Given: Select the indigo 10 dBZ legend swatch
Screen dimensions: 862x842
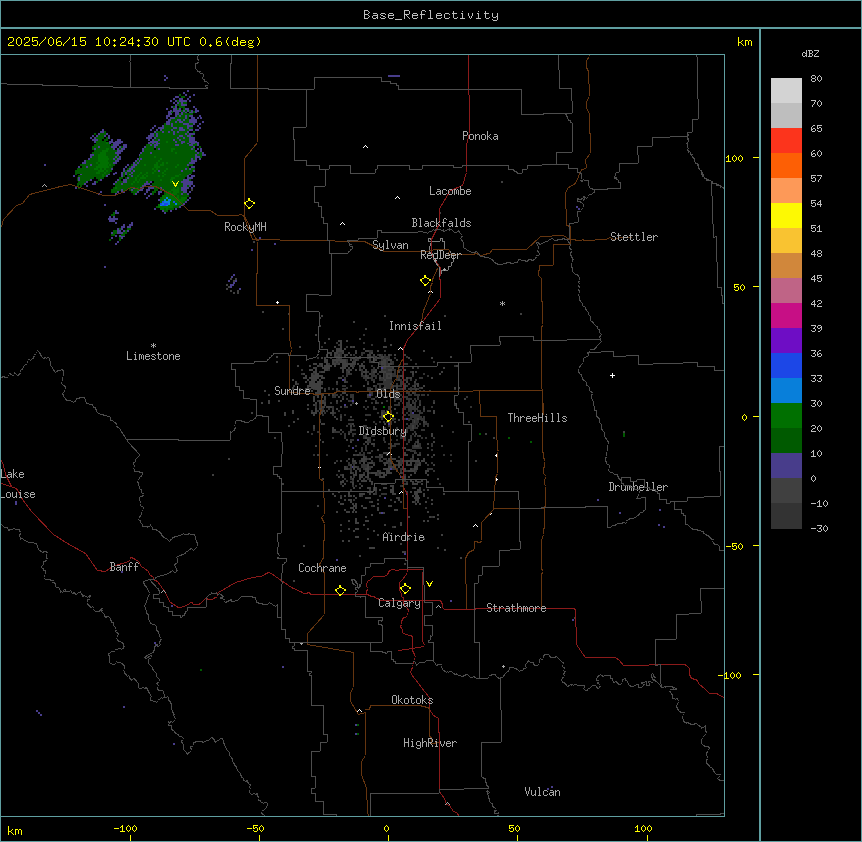Looking at the screenshot, I should (786, 466).
